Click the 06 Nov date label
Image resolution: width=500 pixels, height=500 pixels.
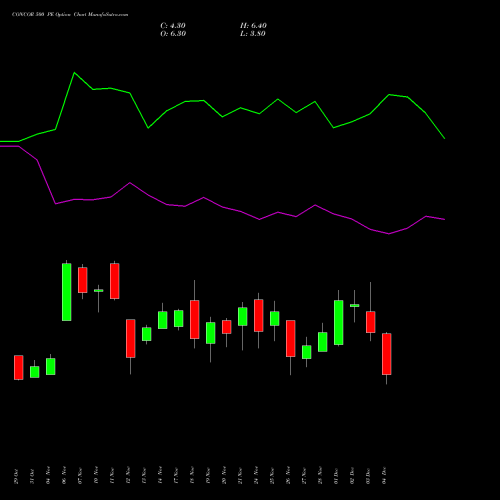[64, 475]
